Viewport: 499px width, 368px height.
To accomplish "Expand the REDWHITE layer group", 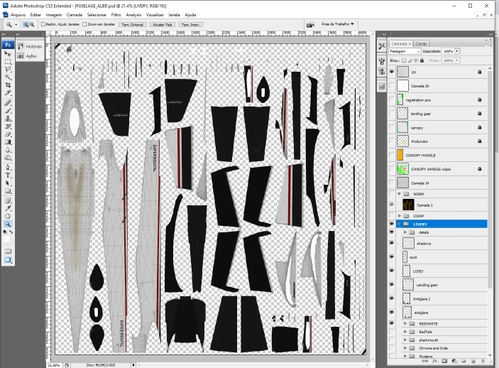I will (405, 324).
